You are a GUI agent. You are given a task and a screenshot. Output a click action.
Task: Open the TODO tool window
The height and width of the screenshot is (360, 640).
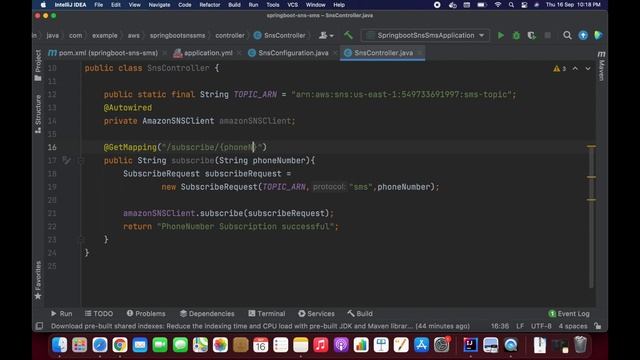(x=99, y=313)
